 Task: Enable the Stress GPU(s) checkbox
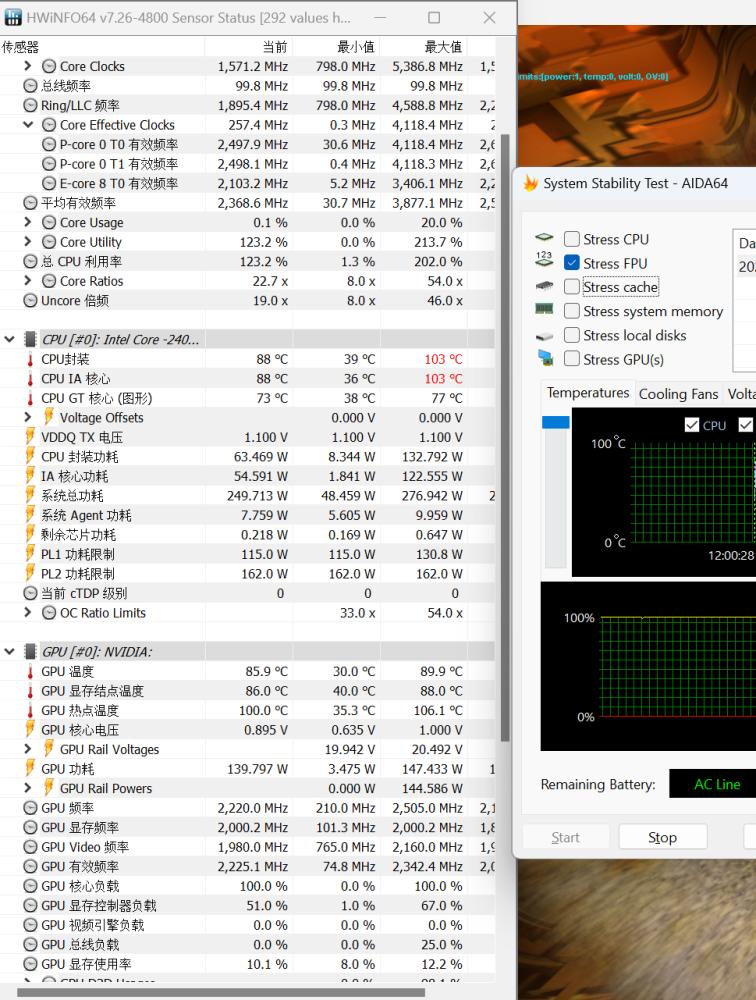pyautogui.click(x=572, y=359)
